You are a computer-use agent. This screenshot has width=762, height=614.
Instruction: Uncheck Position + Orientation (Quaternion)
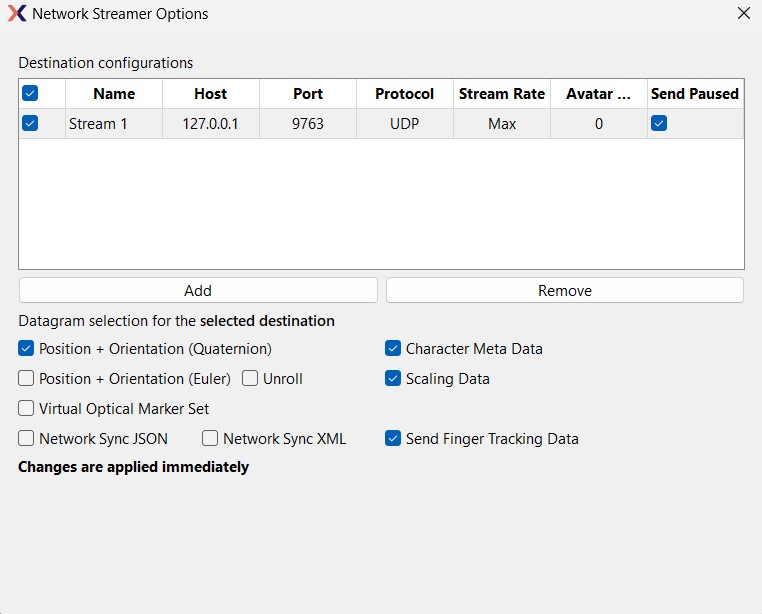(26, 349)
